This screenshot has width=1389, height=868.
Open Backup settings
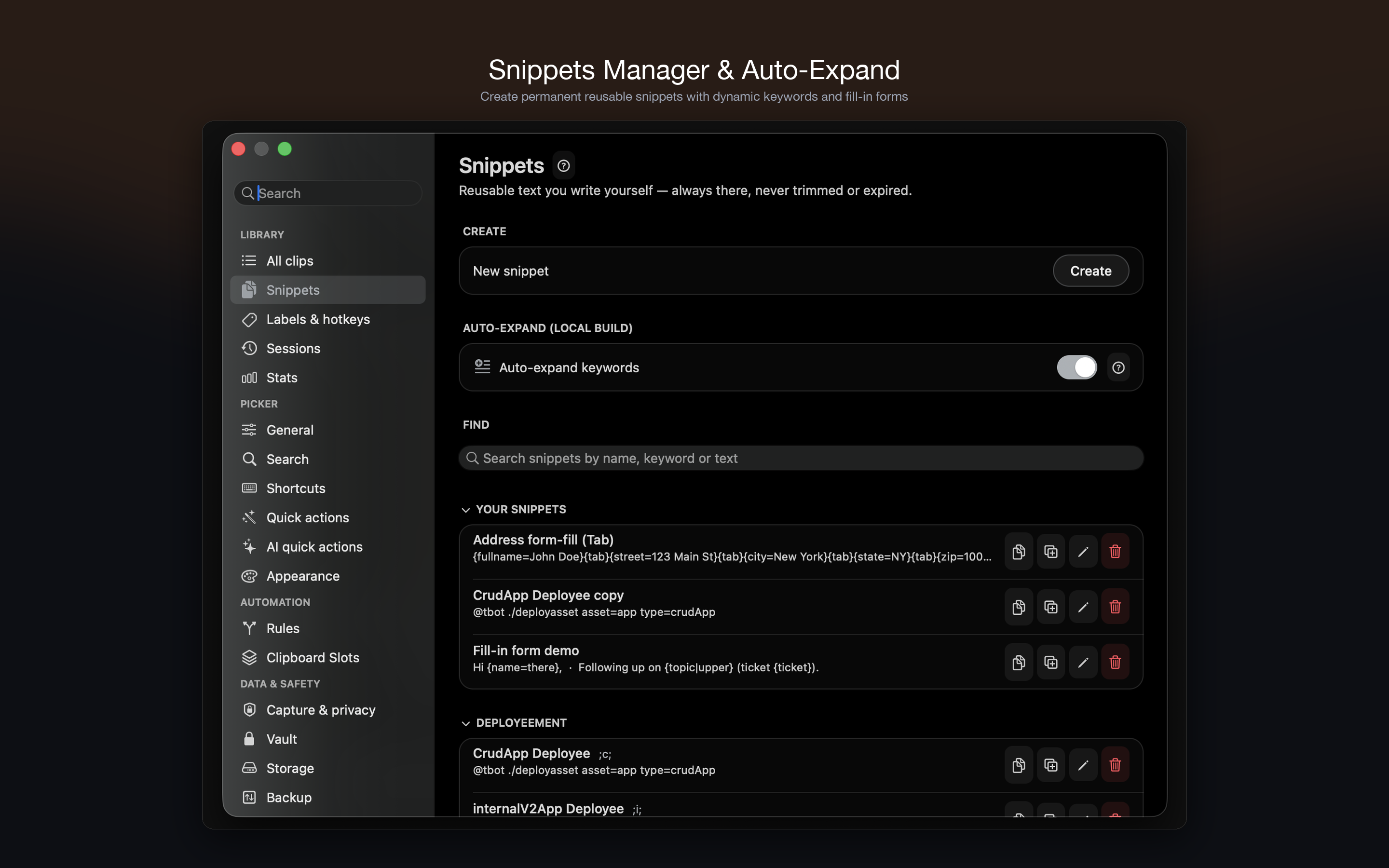[x=328, y=798]
